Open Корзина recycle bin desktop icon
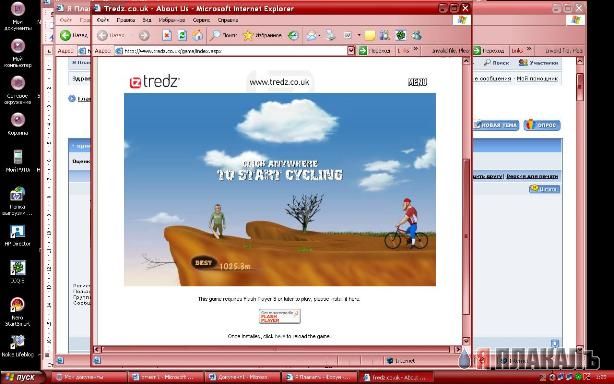This screenshot has height=384, width=614. click(x=18, y=124)
